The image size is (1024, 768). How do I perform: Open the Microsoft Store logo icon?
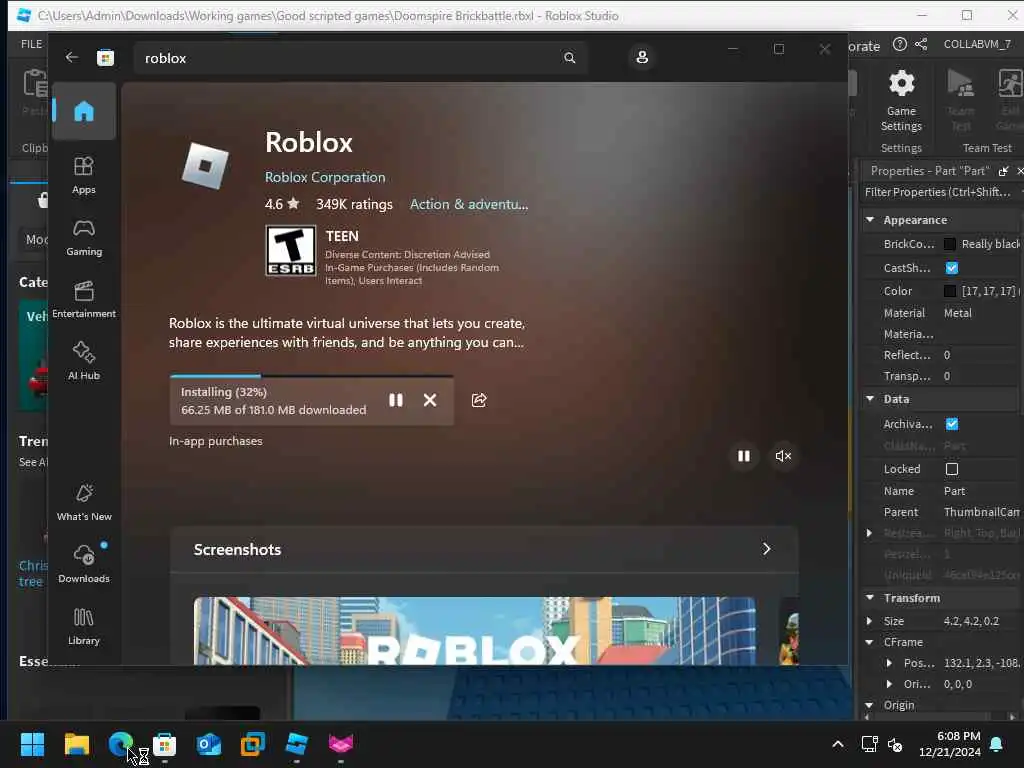tap(105, 58)
